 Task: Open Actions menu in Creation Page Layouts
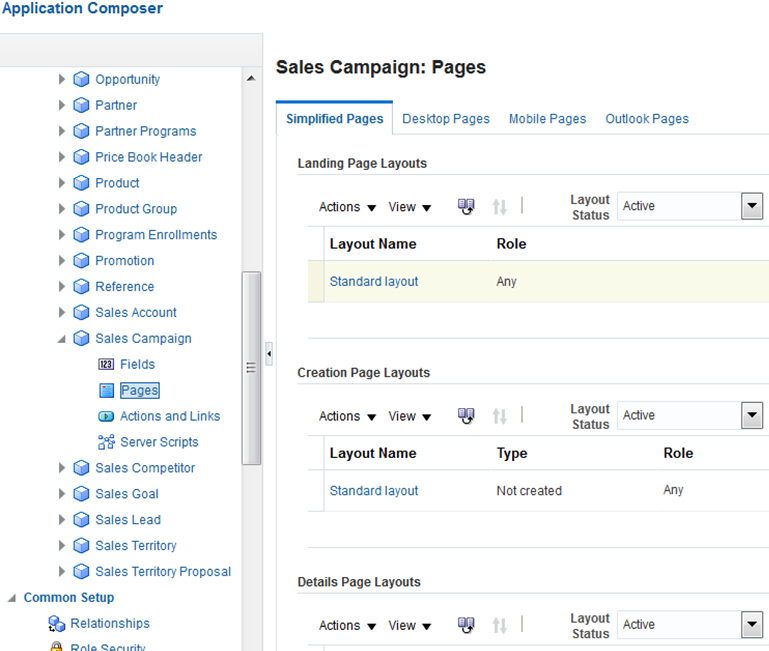click(347, 416)
